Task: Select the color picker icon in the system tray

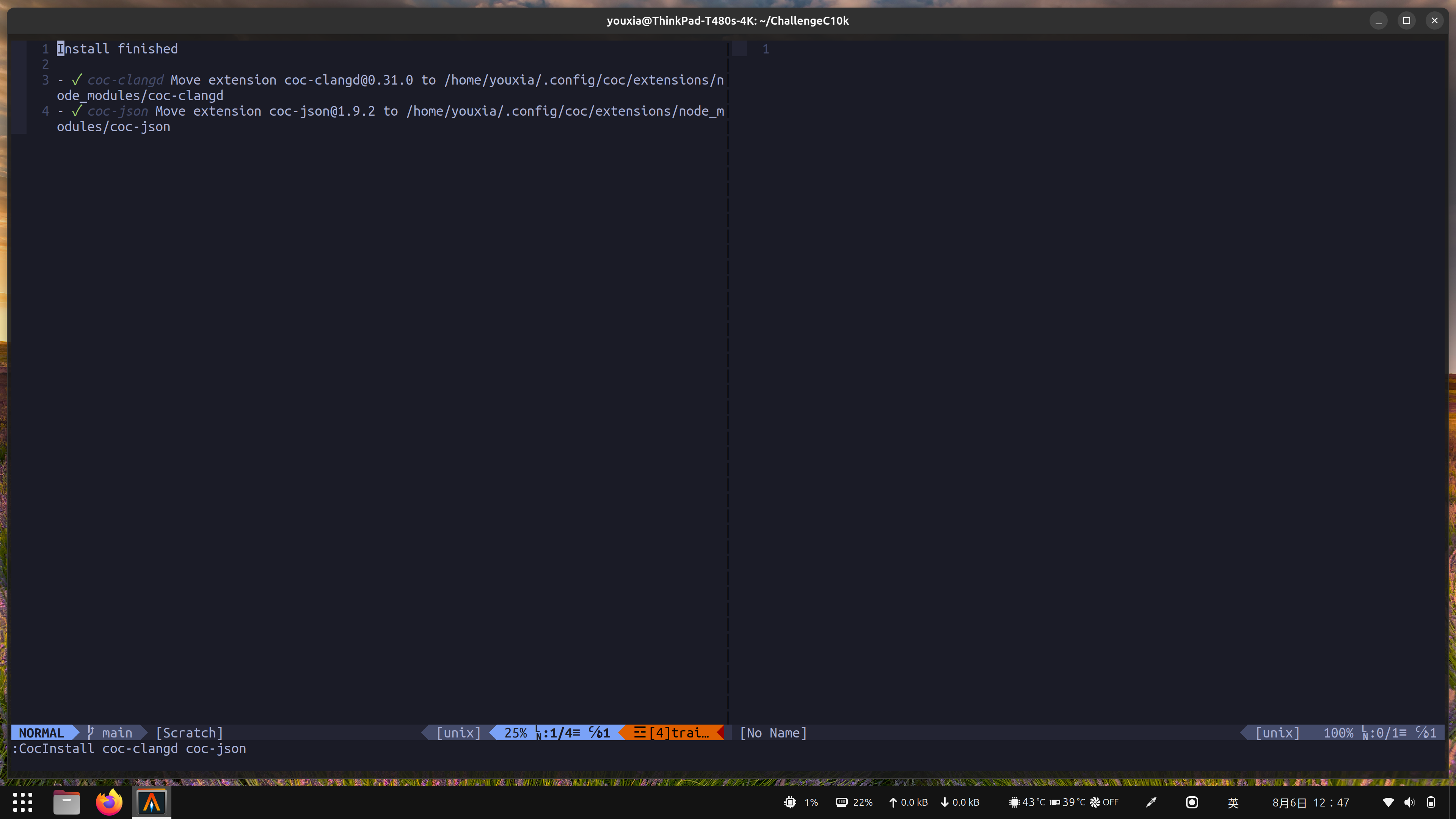Action: click(x=1152, y=802)
